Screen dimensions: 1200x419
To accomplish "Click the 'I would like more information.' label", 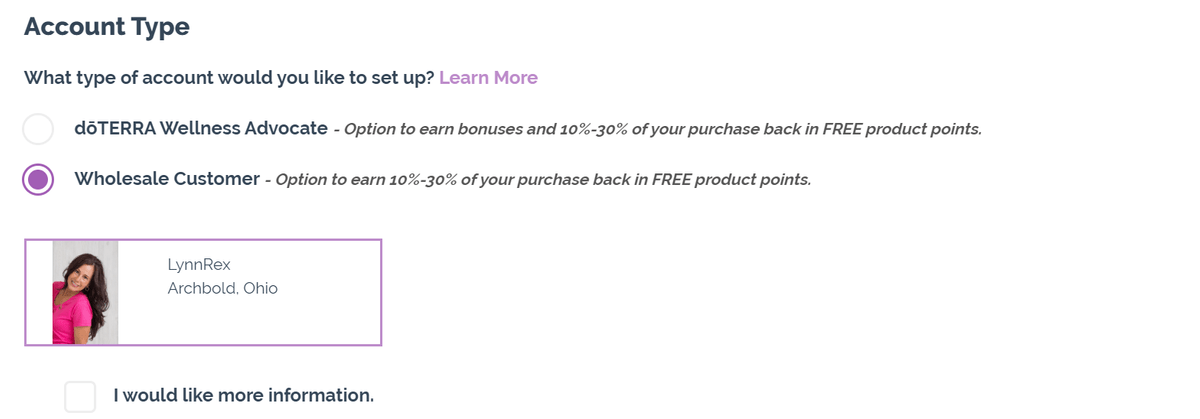I will coord(243,395).
